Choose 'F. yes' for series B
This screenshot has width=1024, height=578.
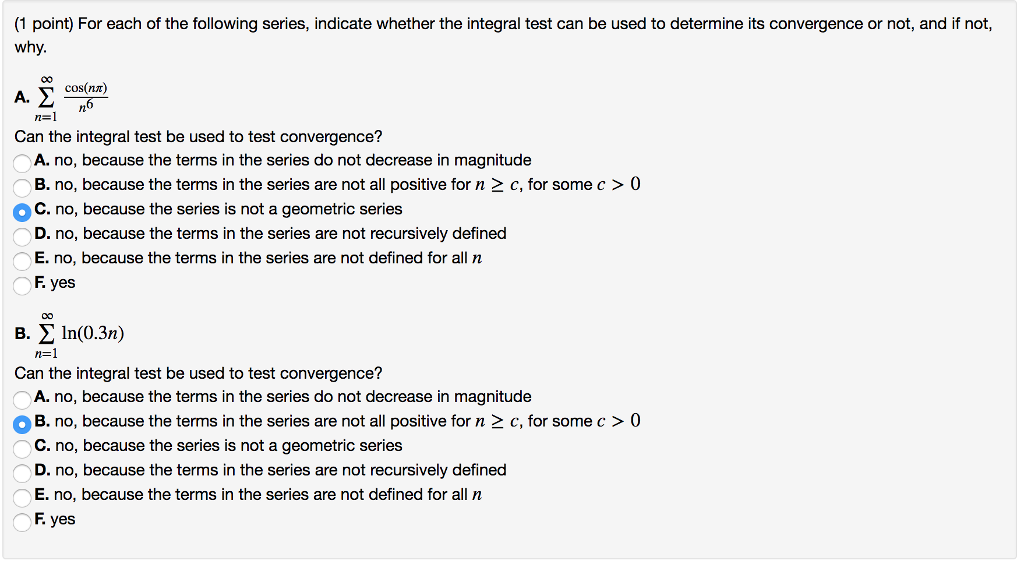click(x=22, y=519)
